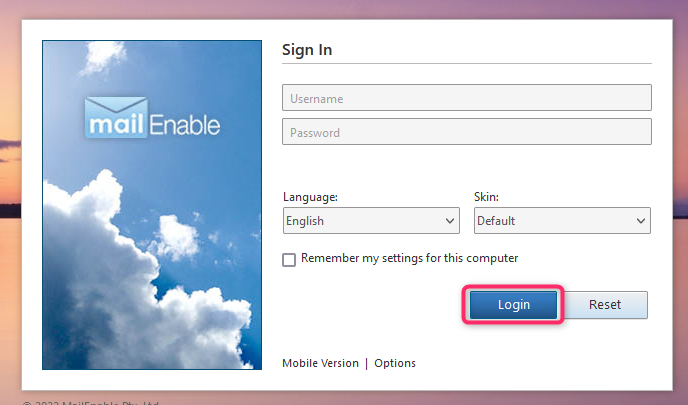The image size is (688, 405).
Task: Click the Reset button
Action: [605, 305]
